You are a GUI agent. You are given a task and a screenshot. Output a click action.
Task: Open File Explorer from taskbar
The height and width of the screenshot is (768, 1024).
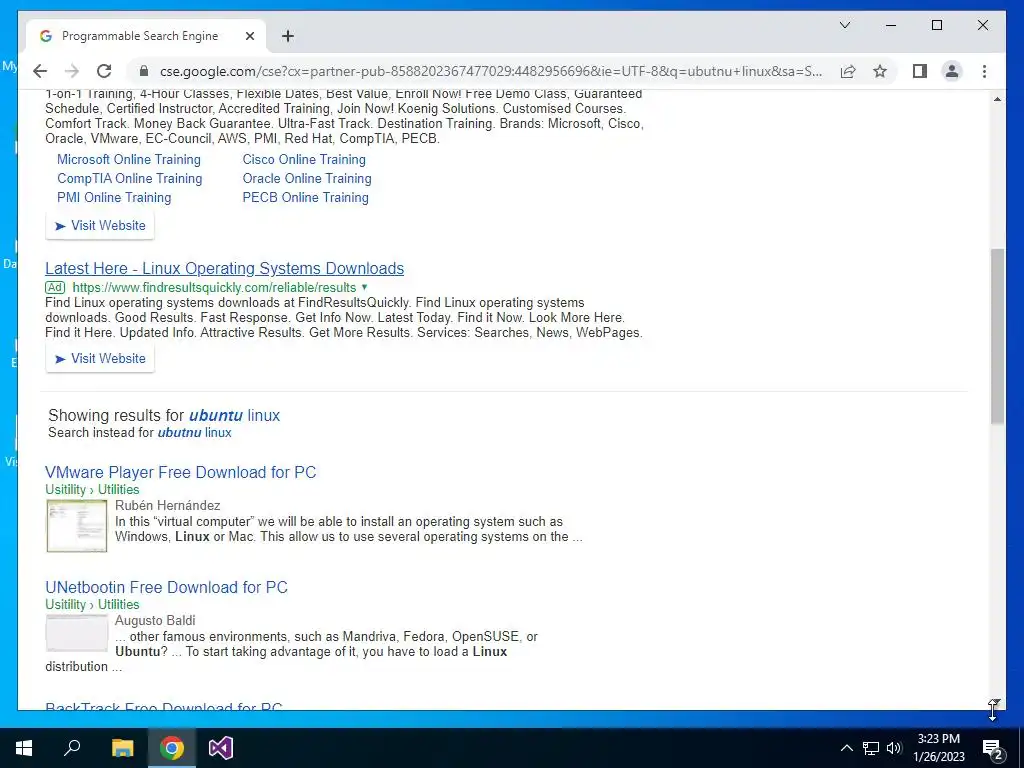tap(122, 748)
